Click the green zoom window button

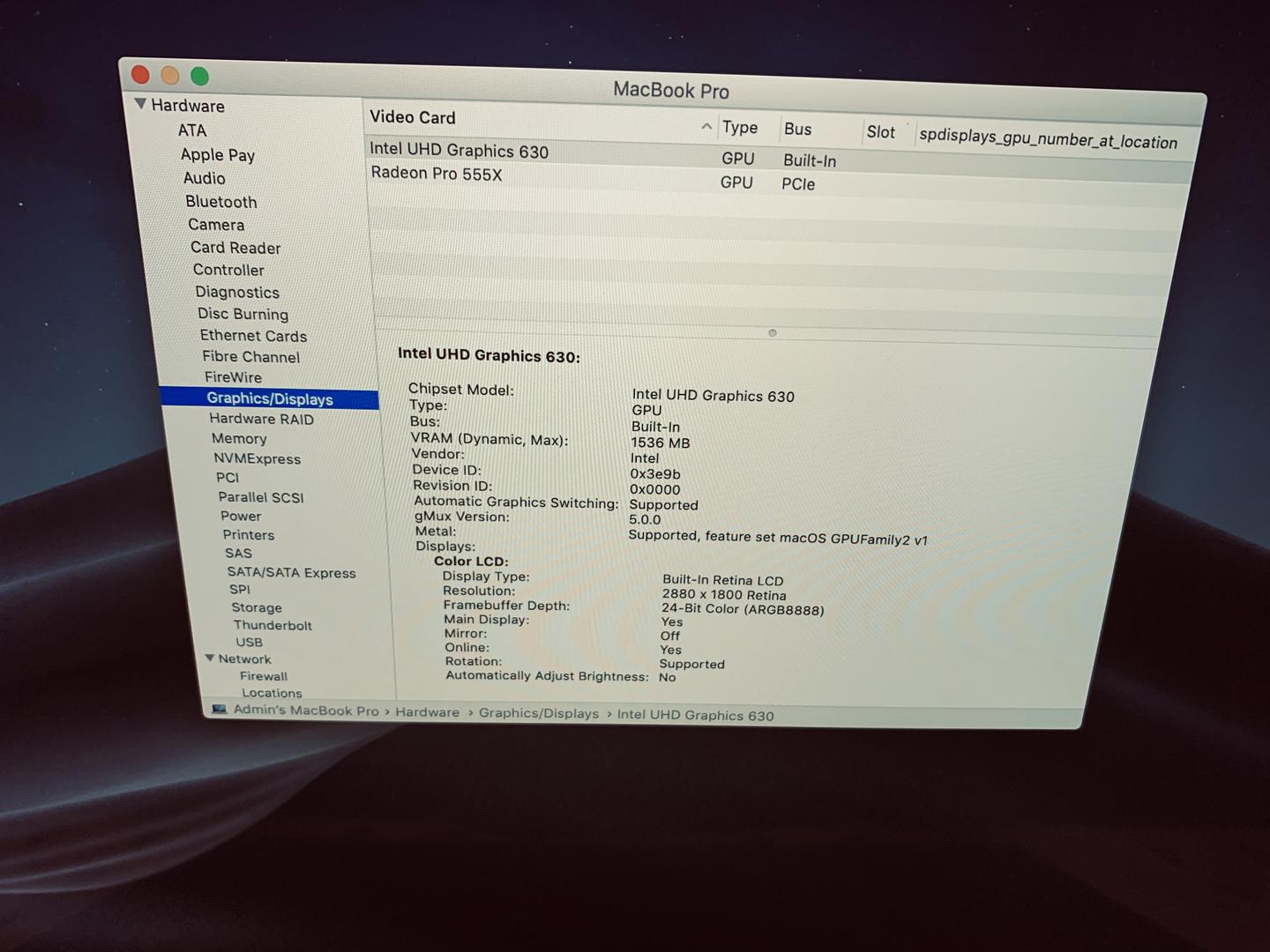[x=200, y=77]
